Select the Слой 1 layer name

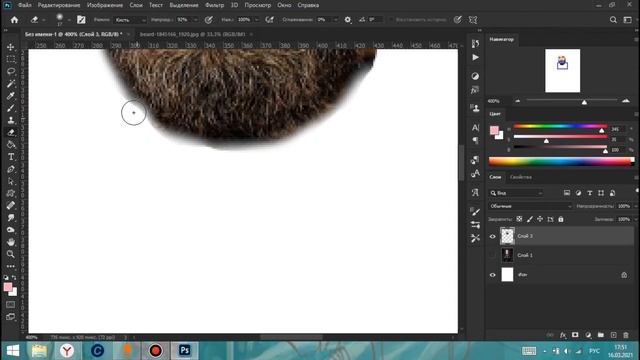tap(525, 256)
